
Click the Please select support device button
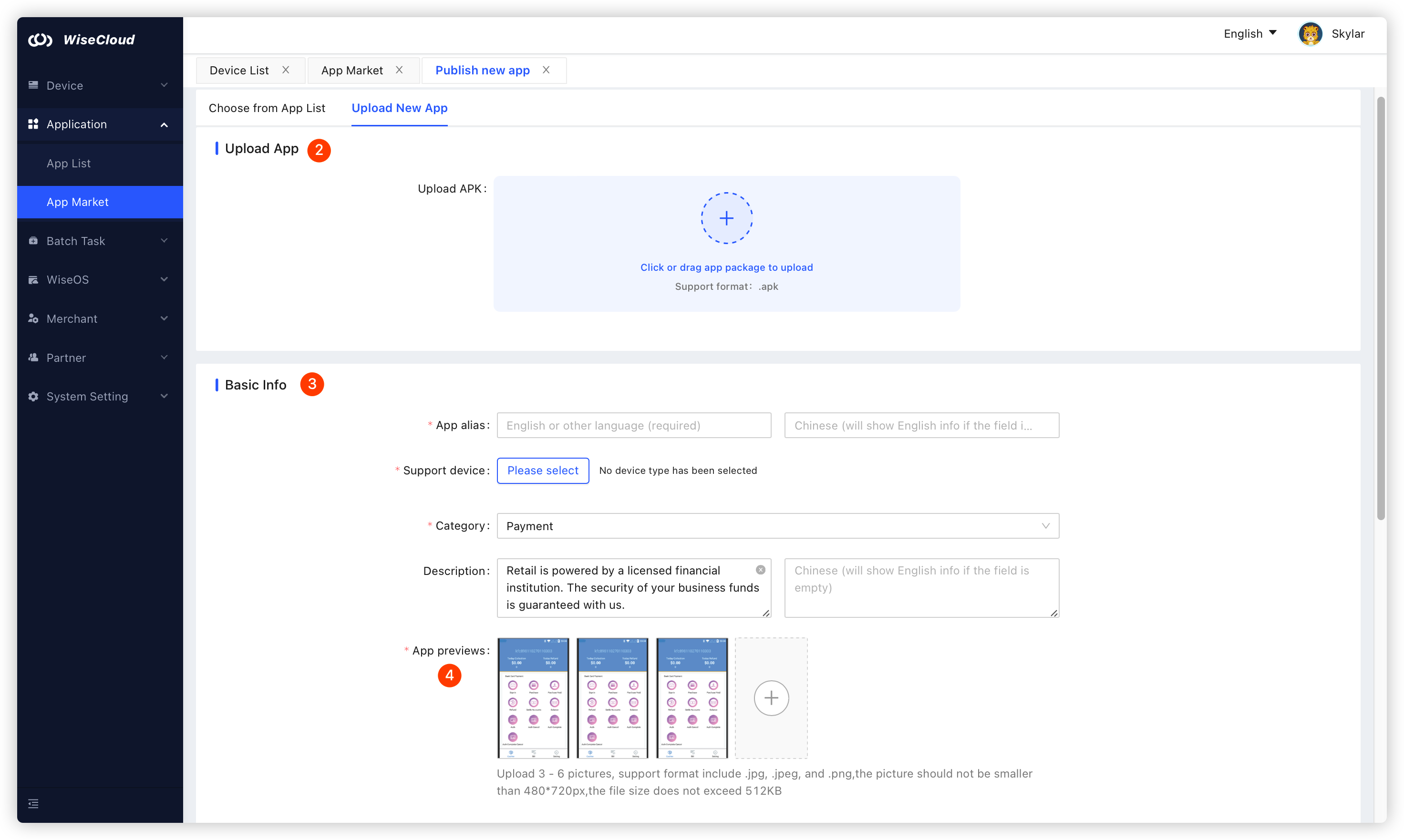542,471
